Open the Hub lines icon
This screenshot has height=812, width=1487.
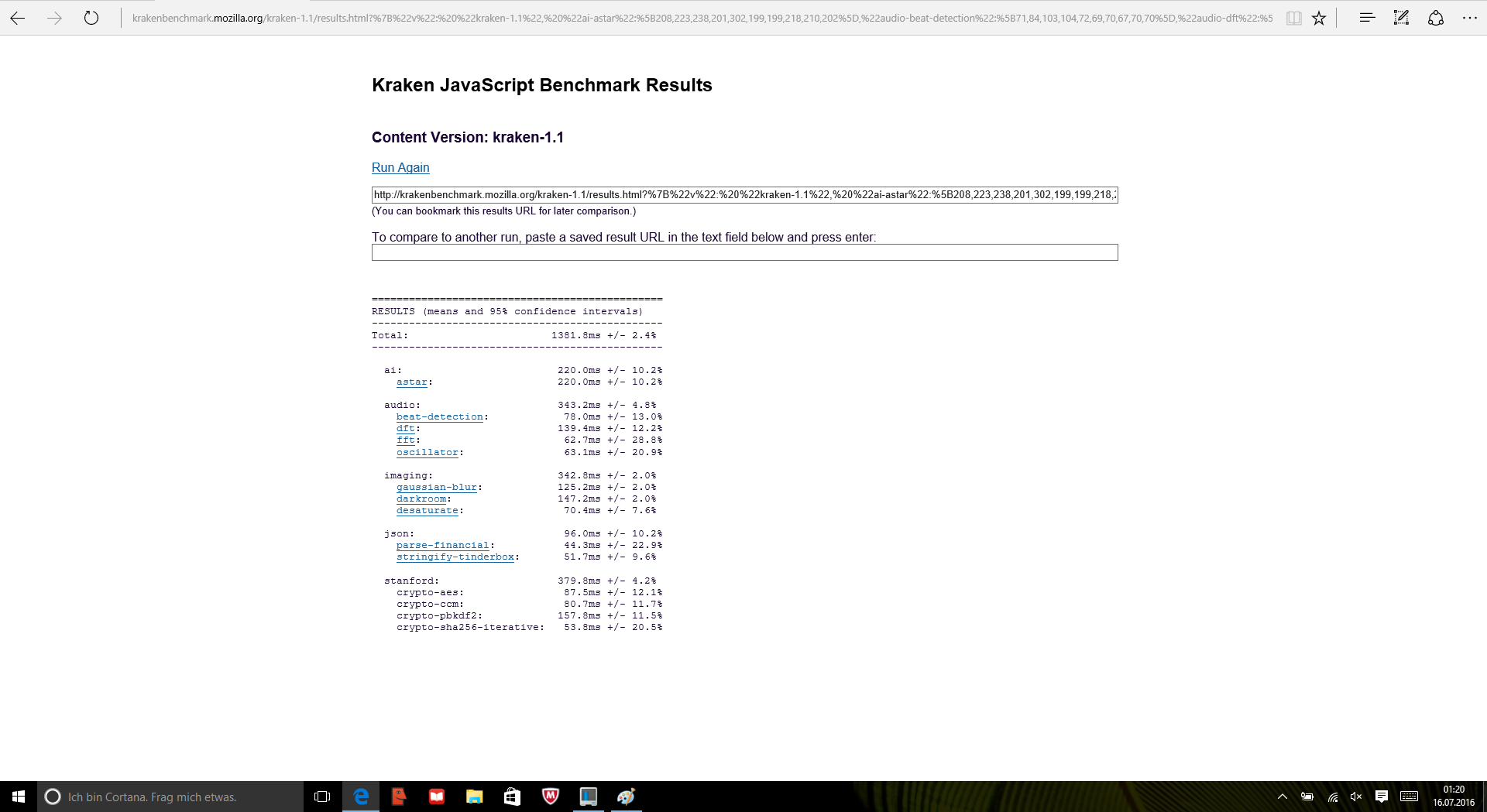coord(1367,18)
